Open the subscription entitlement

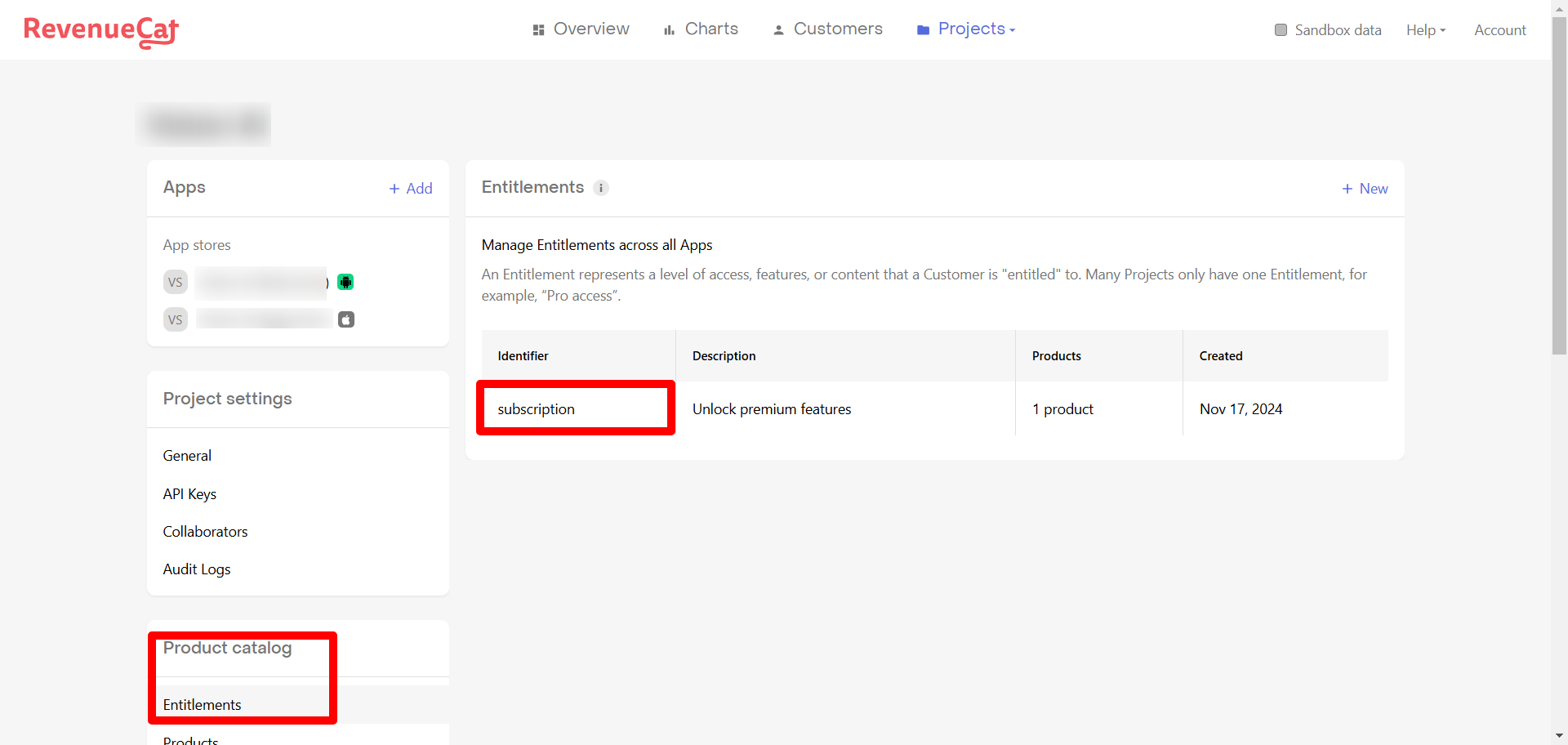tap(536, 409)
